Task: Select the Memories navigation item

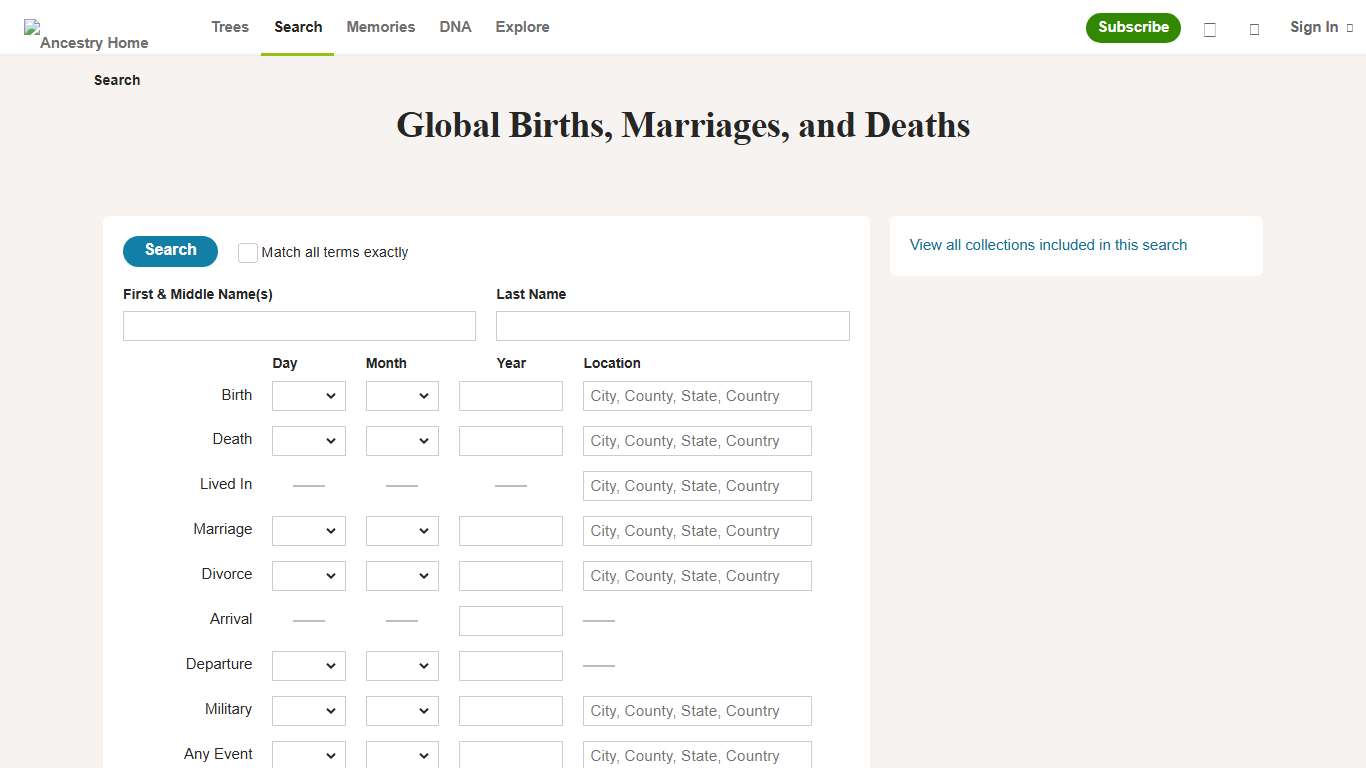Action: tap(380, 27)
